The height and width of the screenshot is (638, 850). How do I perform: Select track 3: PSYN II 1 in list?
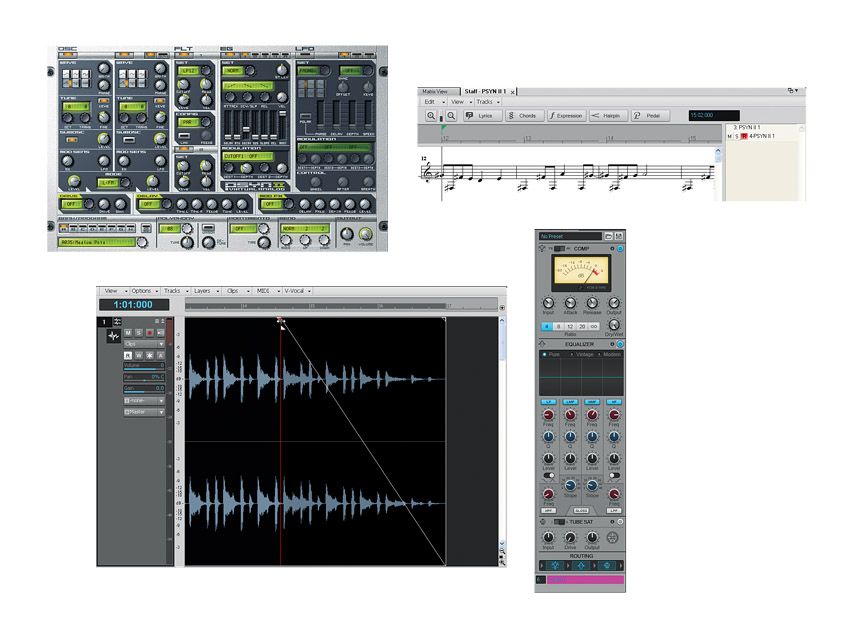746,127
